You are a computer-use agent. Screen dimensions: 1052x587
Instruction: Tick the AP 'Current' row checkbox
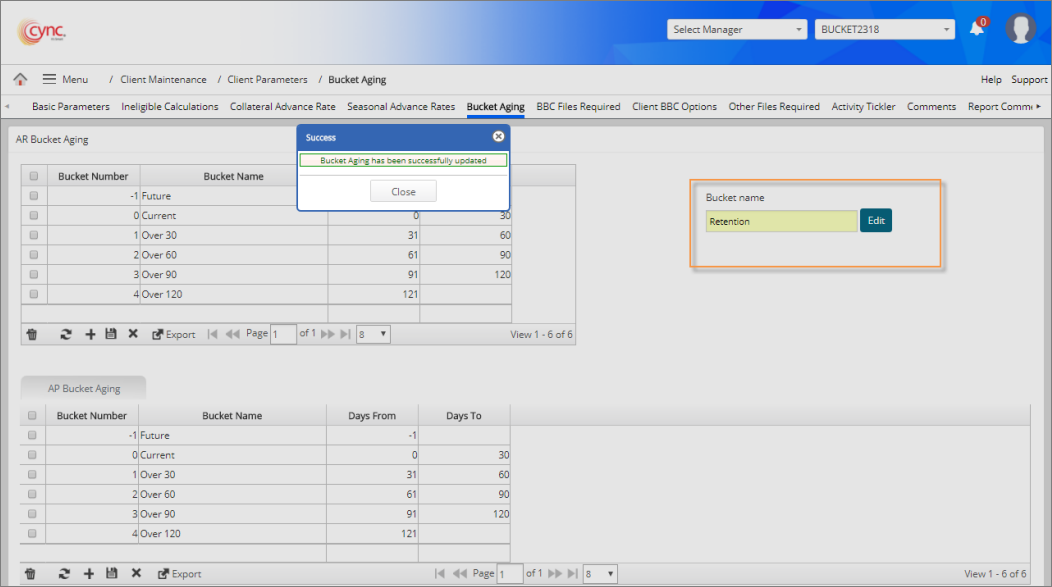coord(33,455)
